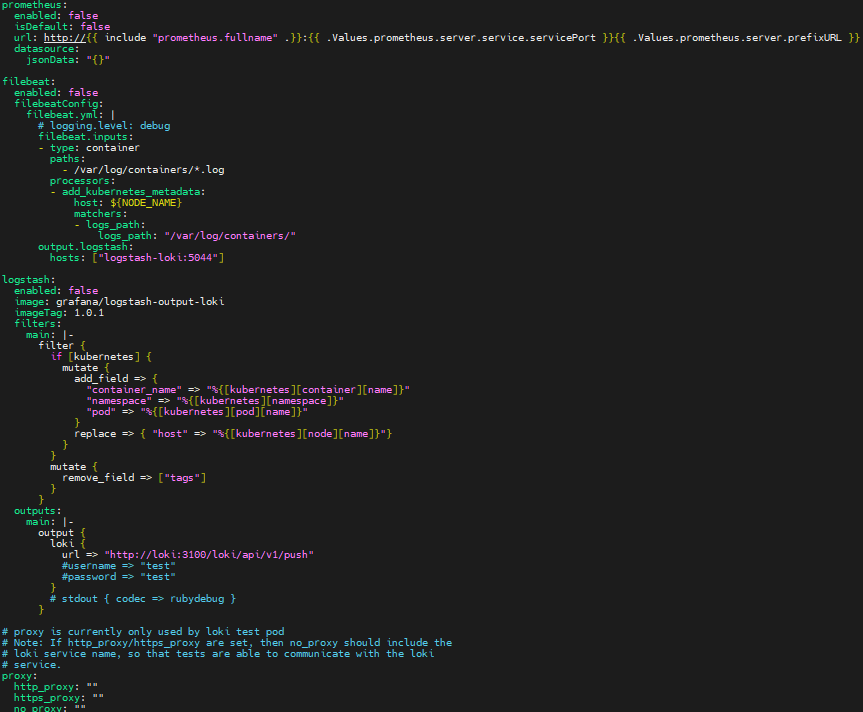Click "filebeat.inputs:" line
Screen dimensions: 863x712
pyautogui.click(x=86, y=136)
